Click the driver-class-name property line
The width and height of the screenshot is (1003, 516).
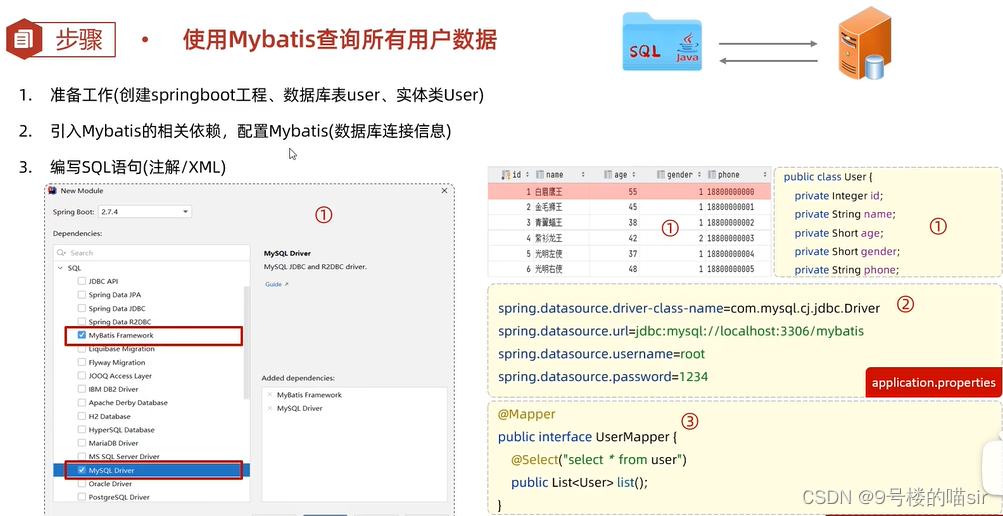pyautogui.click(x=689, y=308)
